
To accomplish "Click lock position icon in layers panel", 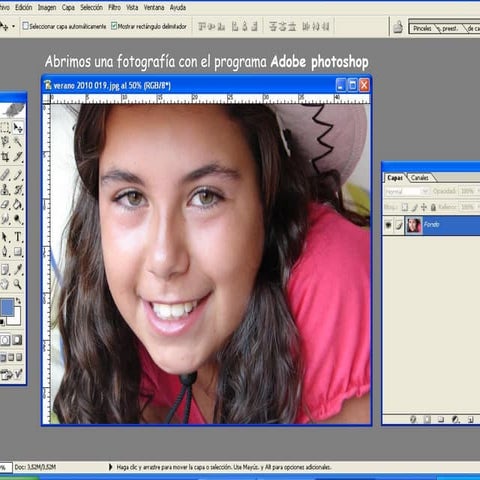I will pos(424,207).
